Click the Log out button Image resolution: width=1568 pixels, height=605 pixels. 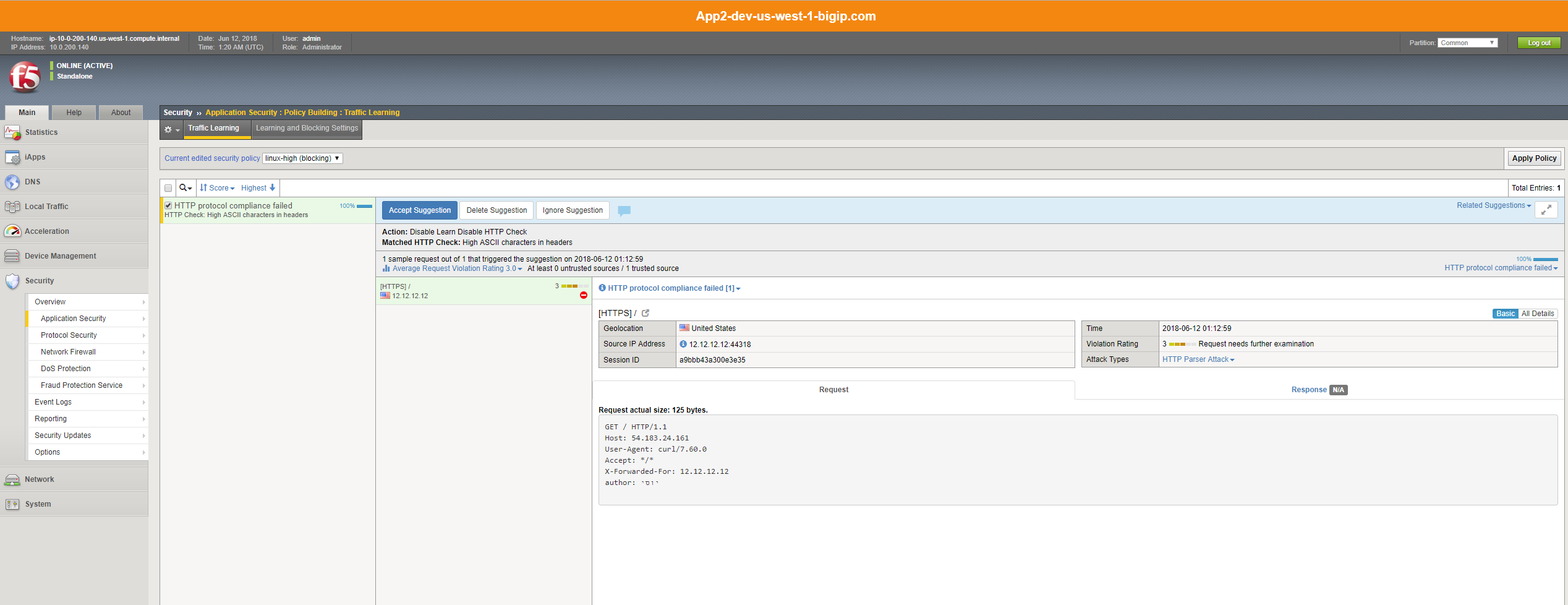(x=1540, y=43)
